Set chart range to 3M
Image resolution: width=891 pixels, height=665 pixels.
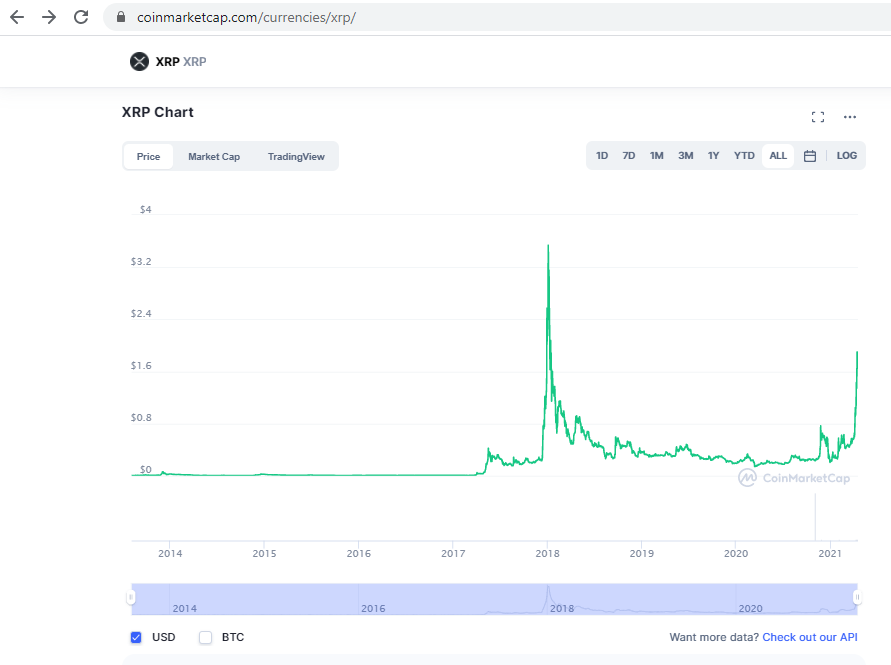click(x=685, y=156)
